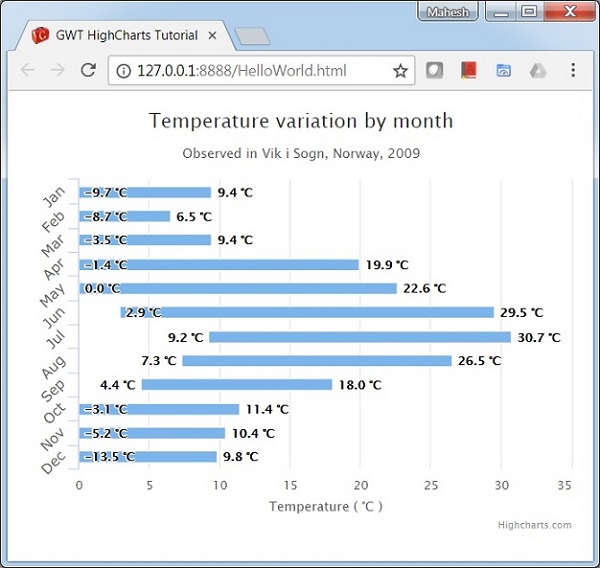Open the Chrome three-dot menu
The image size is (600, 568).
point(573,71)
